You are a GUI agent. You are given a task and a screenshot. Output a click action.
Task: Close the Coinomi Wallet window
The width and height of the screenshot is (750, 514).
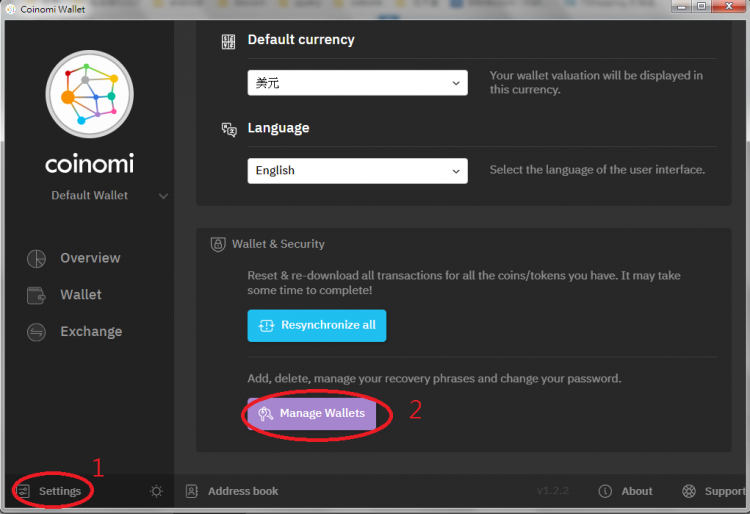point(728,6)
